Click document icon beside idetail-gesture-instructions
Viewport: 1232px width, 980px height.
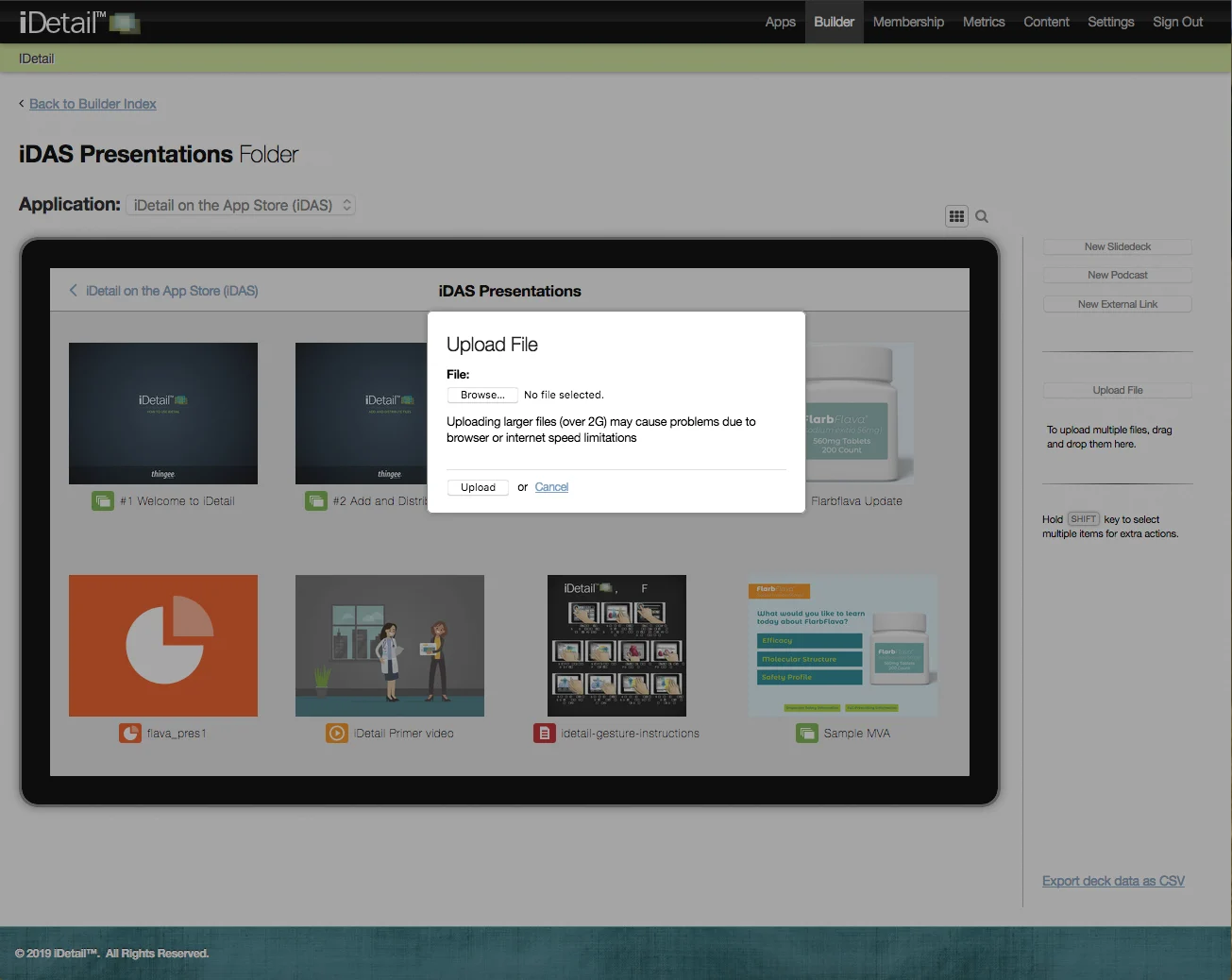click(545, 734)
